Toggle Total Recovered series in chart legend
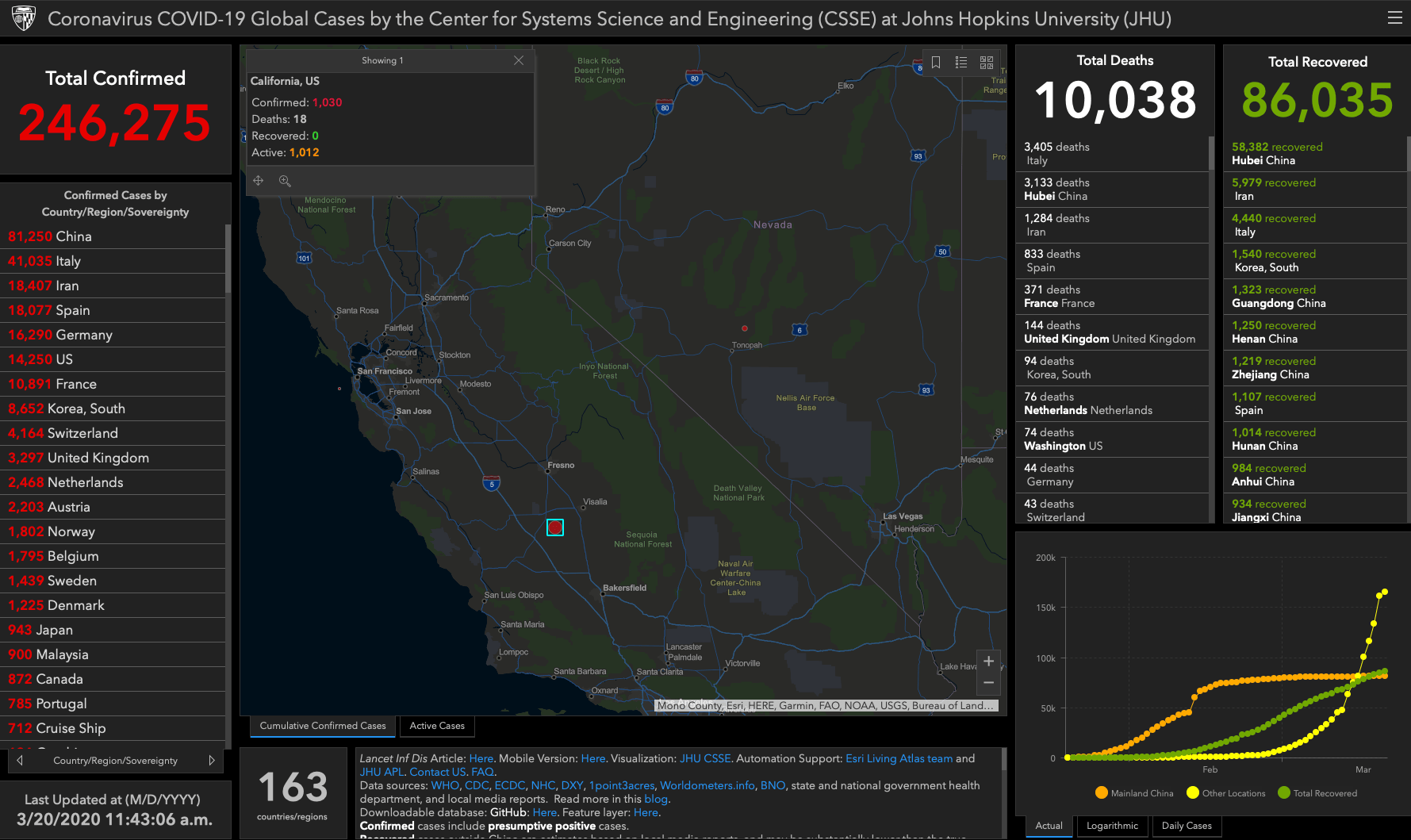Screen dimensions: 1411x840 coord(1317,793)
